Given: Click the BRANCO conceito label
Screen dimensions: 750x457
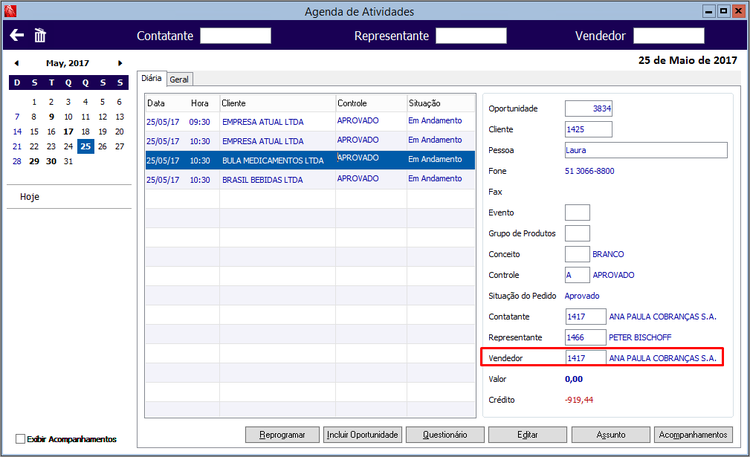Looking at the screenshot, I should click(x=608, y=254).
